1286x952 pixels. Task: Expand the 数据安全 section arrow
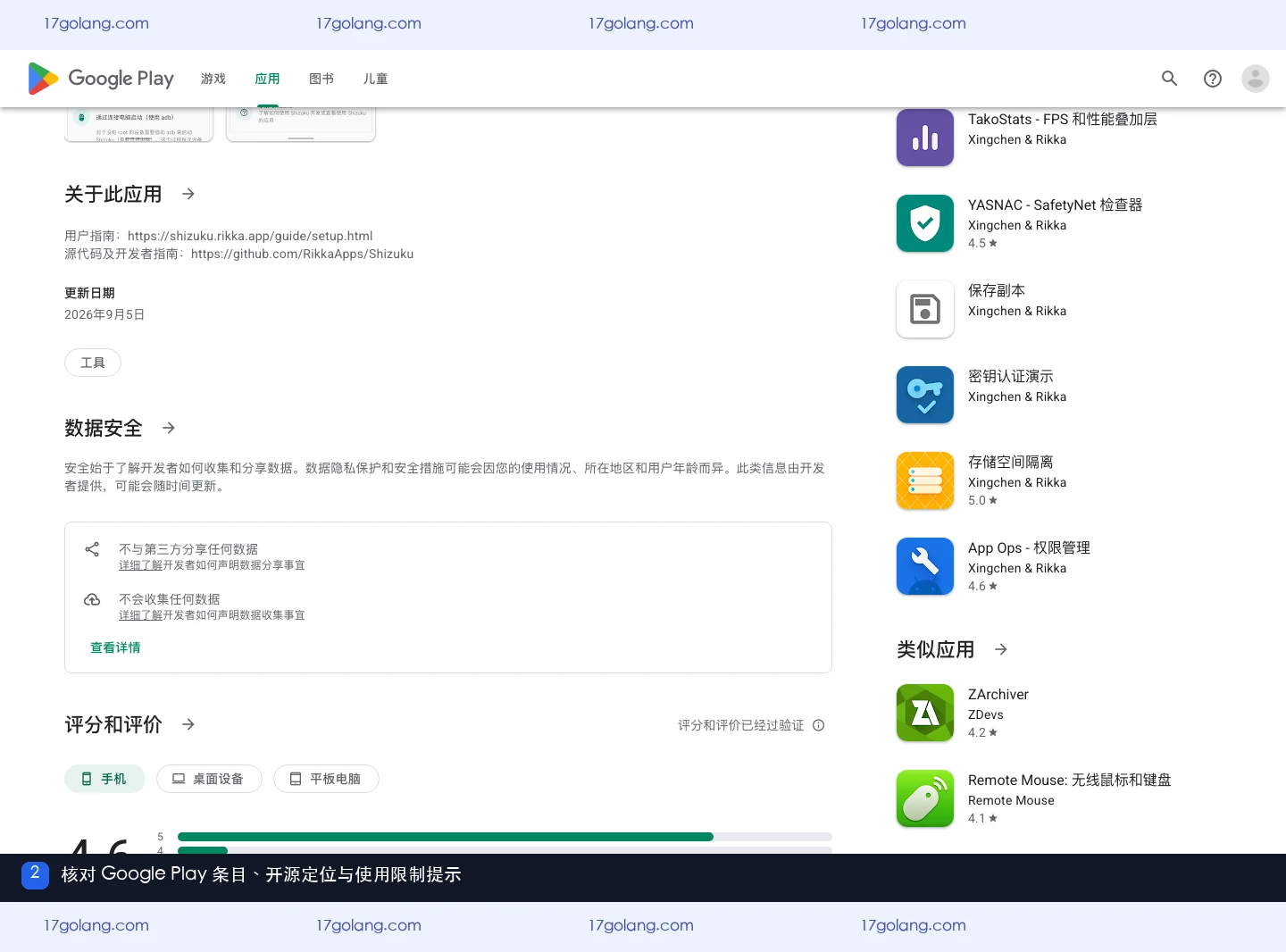(x=169, y=428)
